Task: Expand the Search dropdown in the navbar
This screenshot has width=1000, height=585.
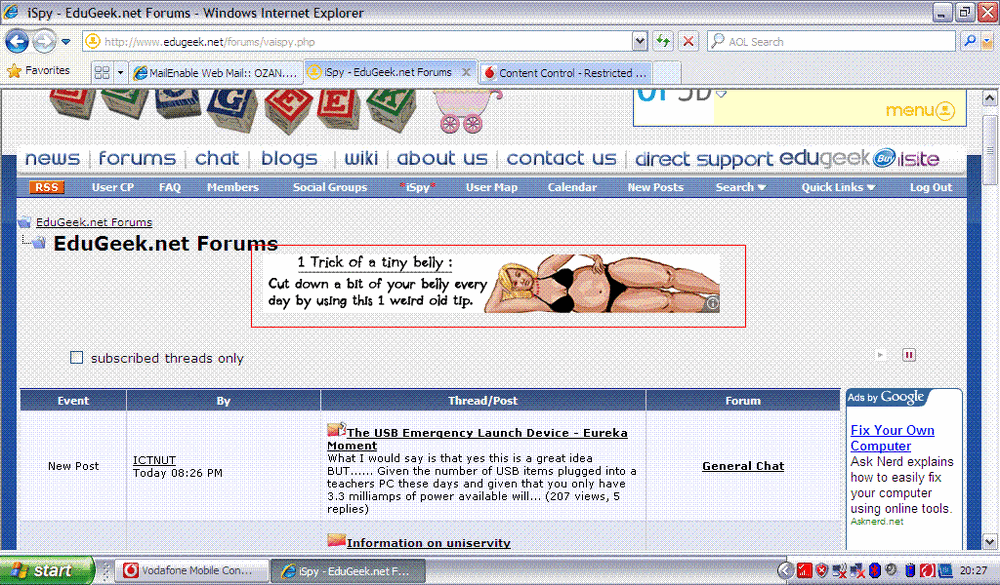Action: point(740,187)
